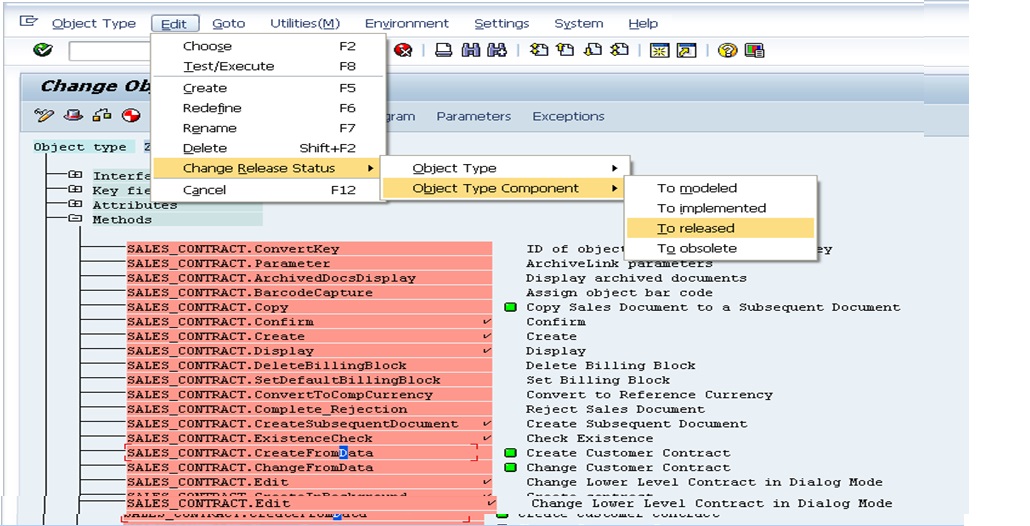This screenshot has width=1030, height=526.
Task: Select SALES_CONTRACT.Copy method
Action: point(309,307)
